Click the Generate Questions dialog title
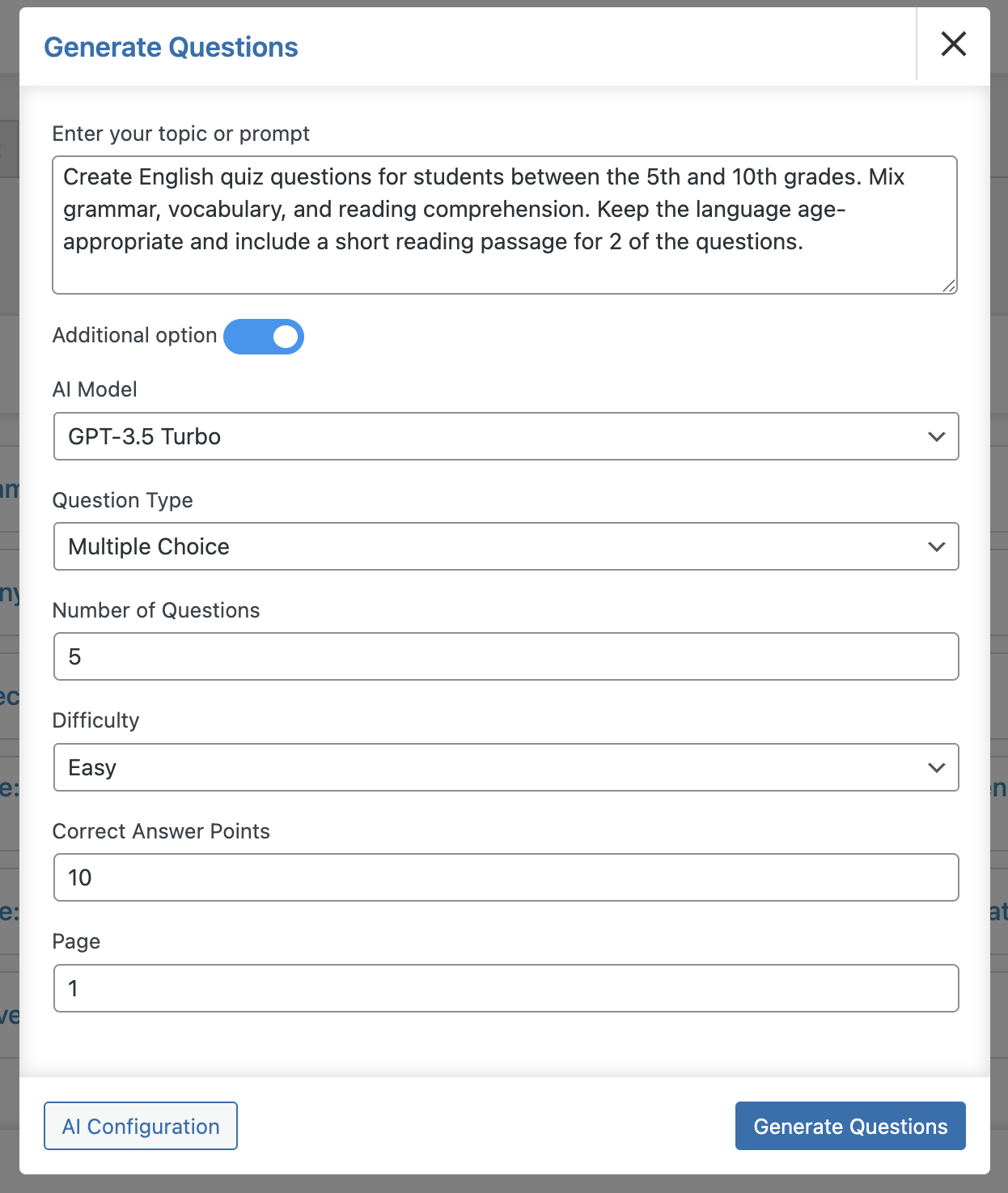 171,48
